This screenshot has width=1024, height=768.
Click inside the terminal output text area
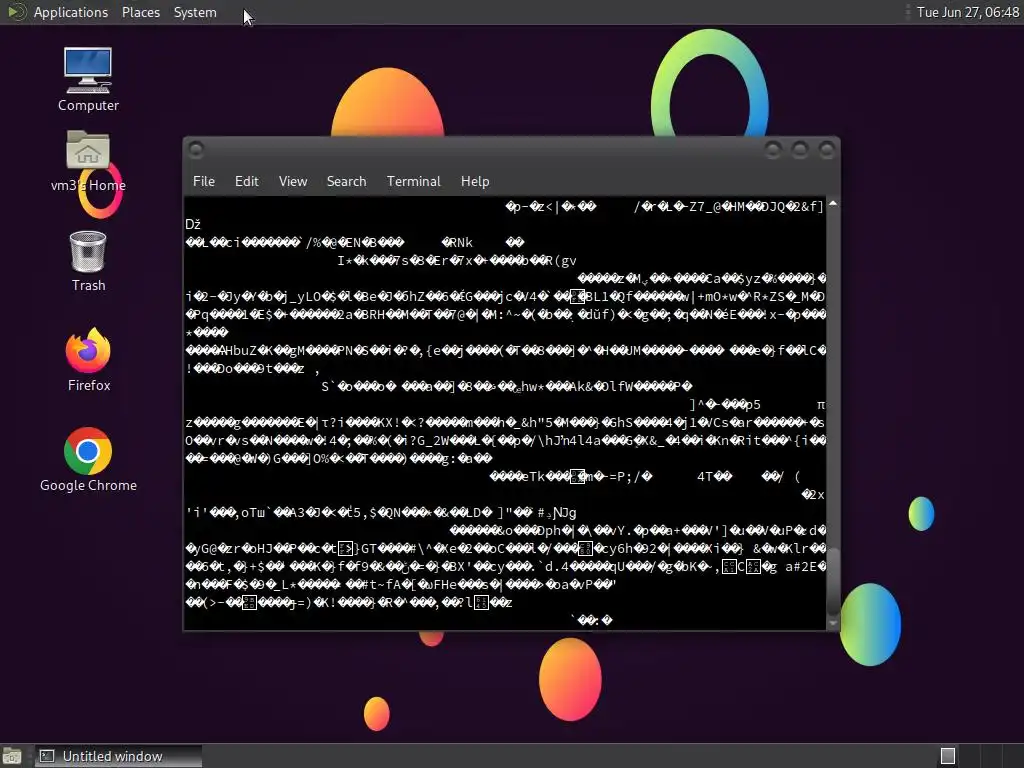click(x=505, y=413)
